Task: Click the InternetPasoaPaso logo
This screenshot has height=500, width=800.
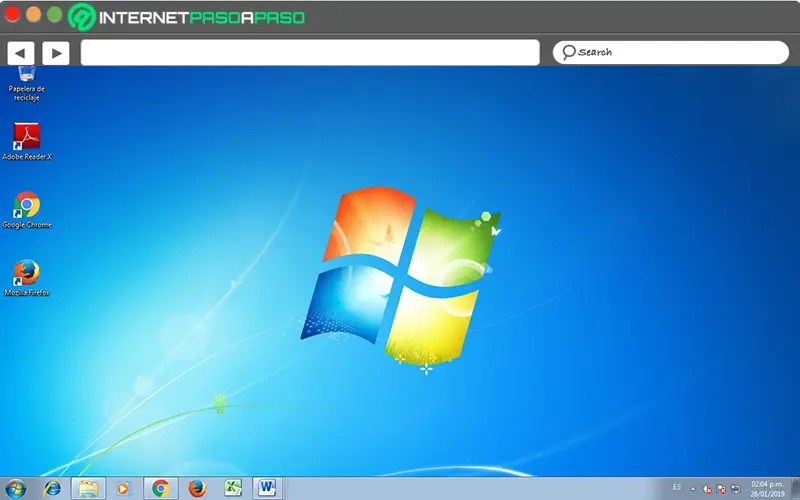Action: pyautogui.click(x=187, y=17)
